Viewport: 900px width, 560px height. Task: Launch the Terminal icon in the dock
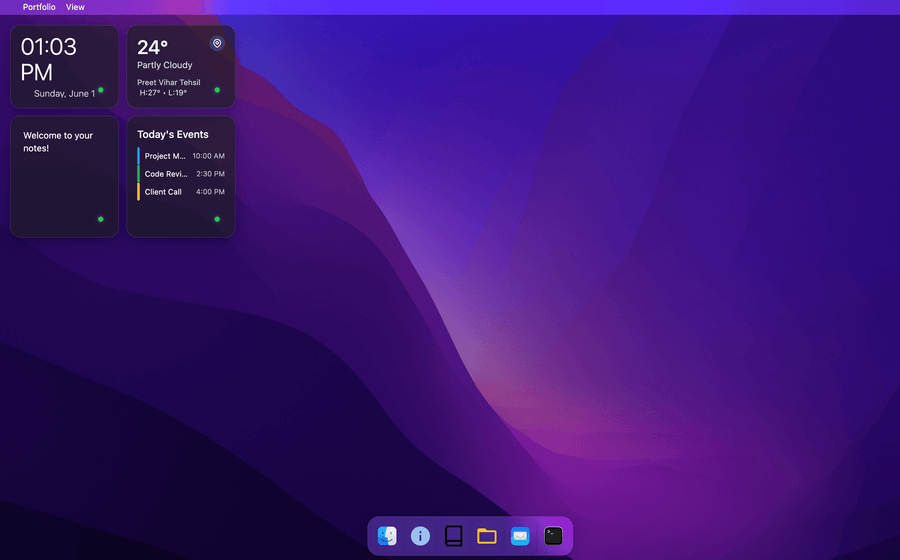(x=553, y=536)
